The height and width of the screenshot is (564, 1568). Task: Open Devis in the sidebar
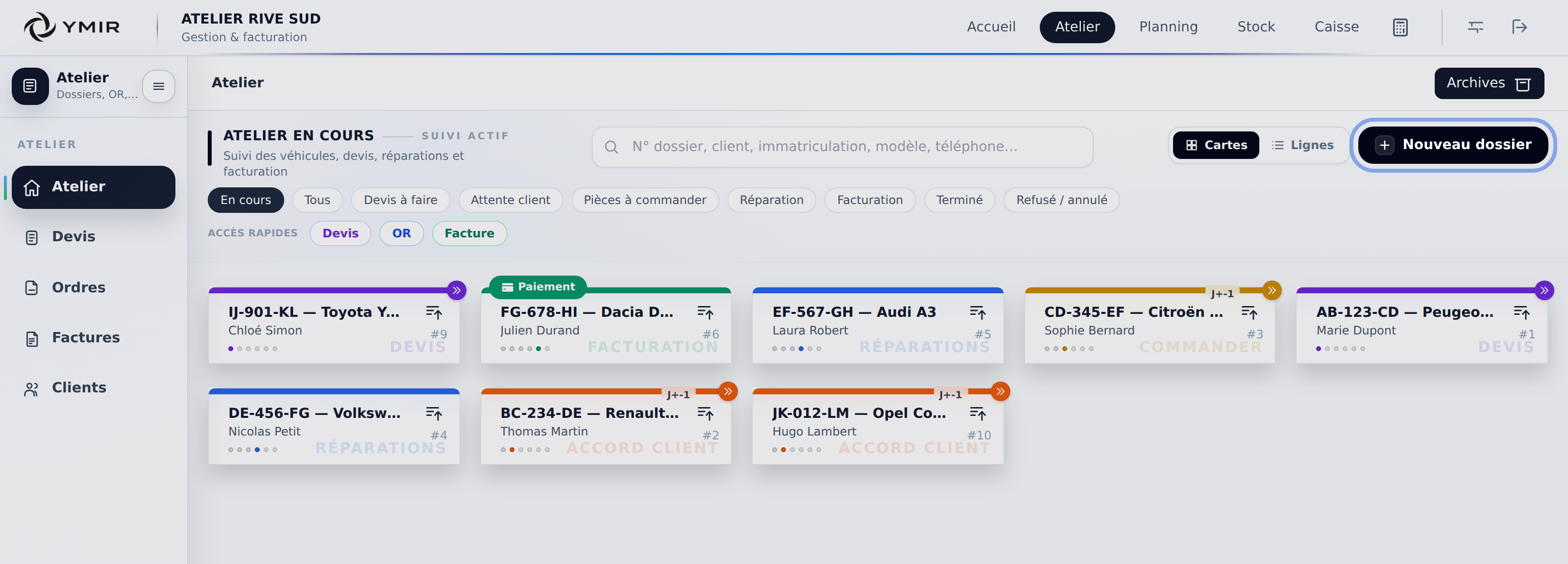click(x=93, y=237)
